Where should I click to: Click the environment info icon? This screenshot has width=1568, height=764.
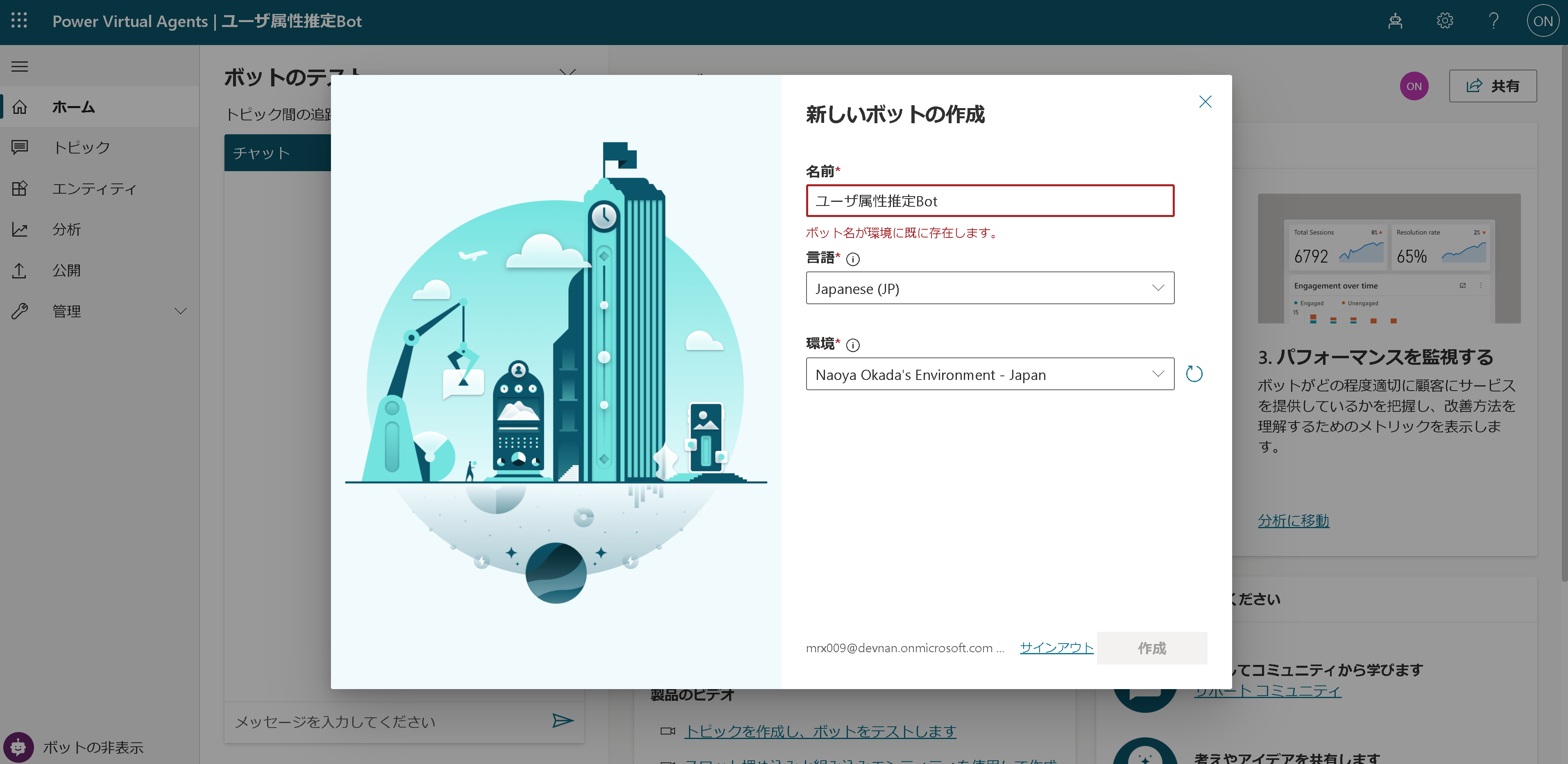click(x=853, y=345)
